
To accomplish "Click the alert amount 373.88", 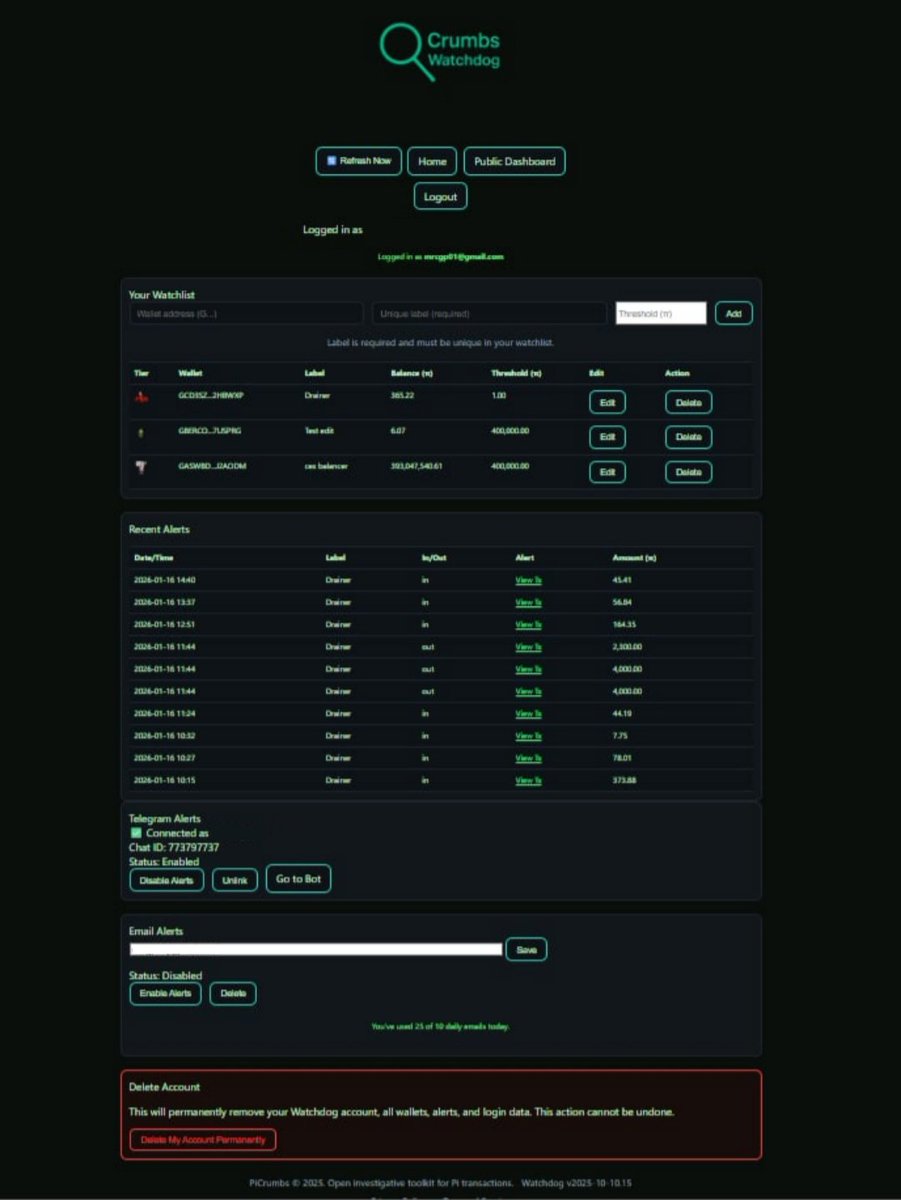I will (x=624, y=780).
